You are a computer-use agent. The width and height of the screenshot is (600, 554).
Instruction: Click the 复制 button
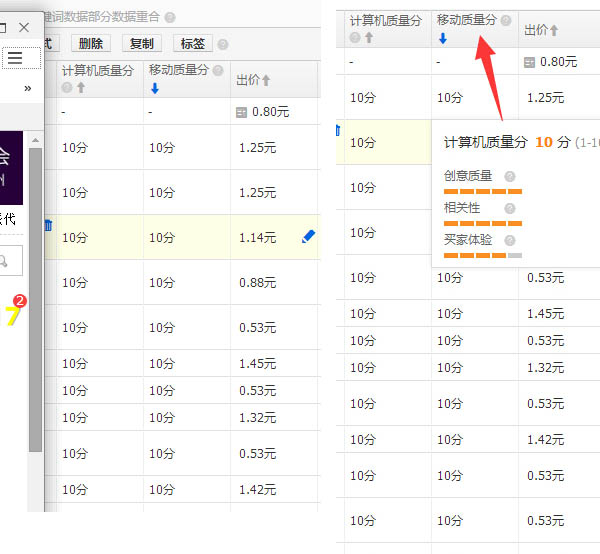(142, 44)
